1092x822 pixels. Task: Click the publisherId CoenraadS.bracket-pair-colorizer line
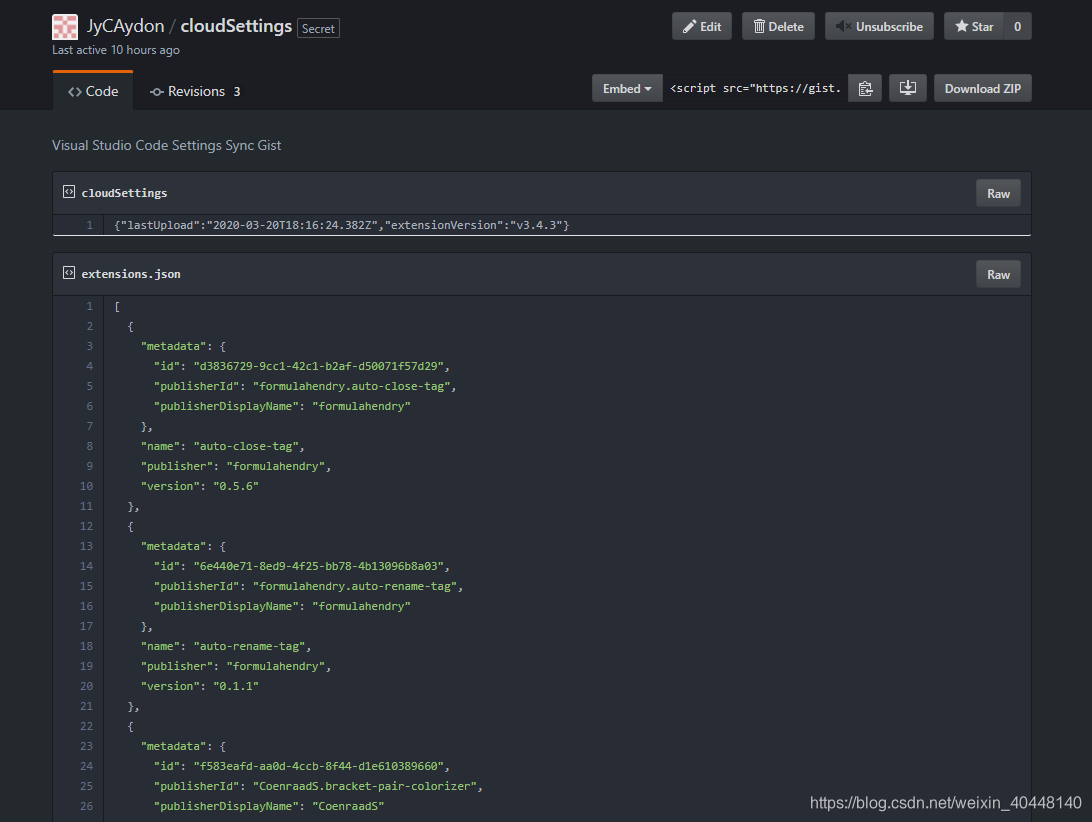coord(318,786)
